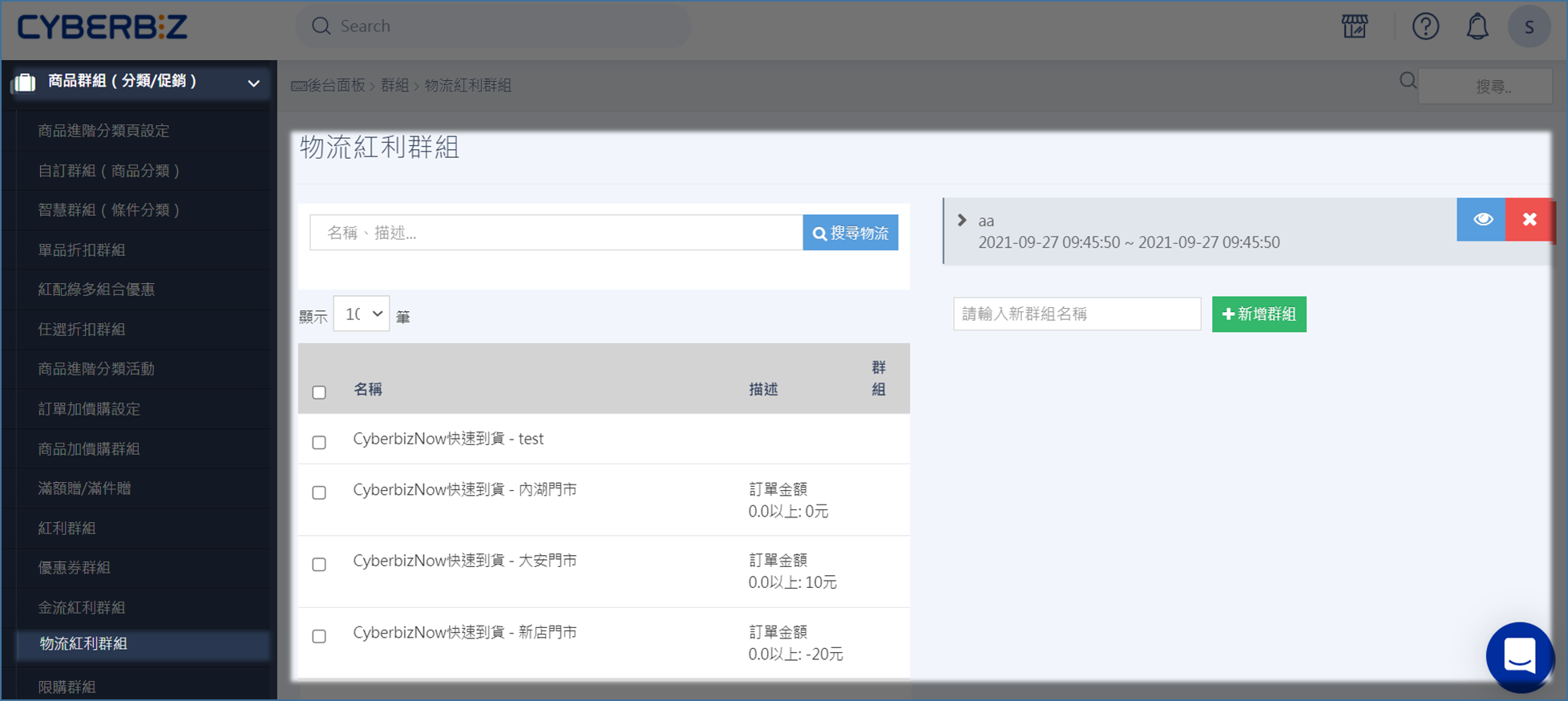Viewport: 1568px width, 701px height.
Task: Click the aa group date range text
Action: click(1129, 242)
